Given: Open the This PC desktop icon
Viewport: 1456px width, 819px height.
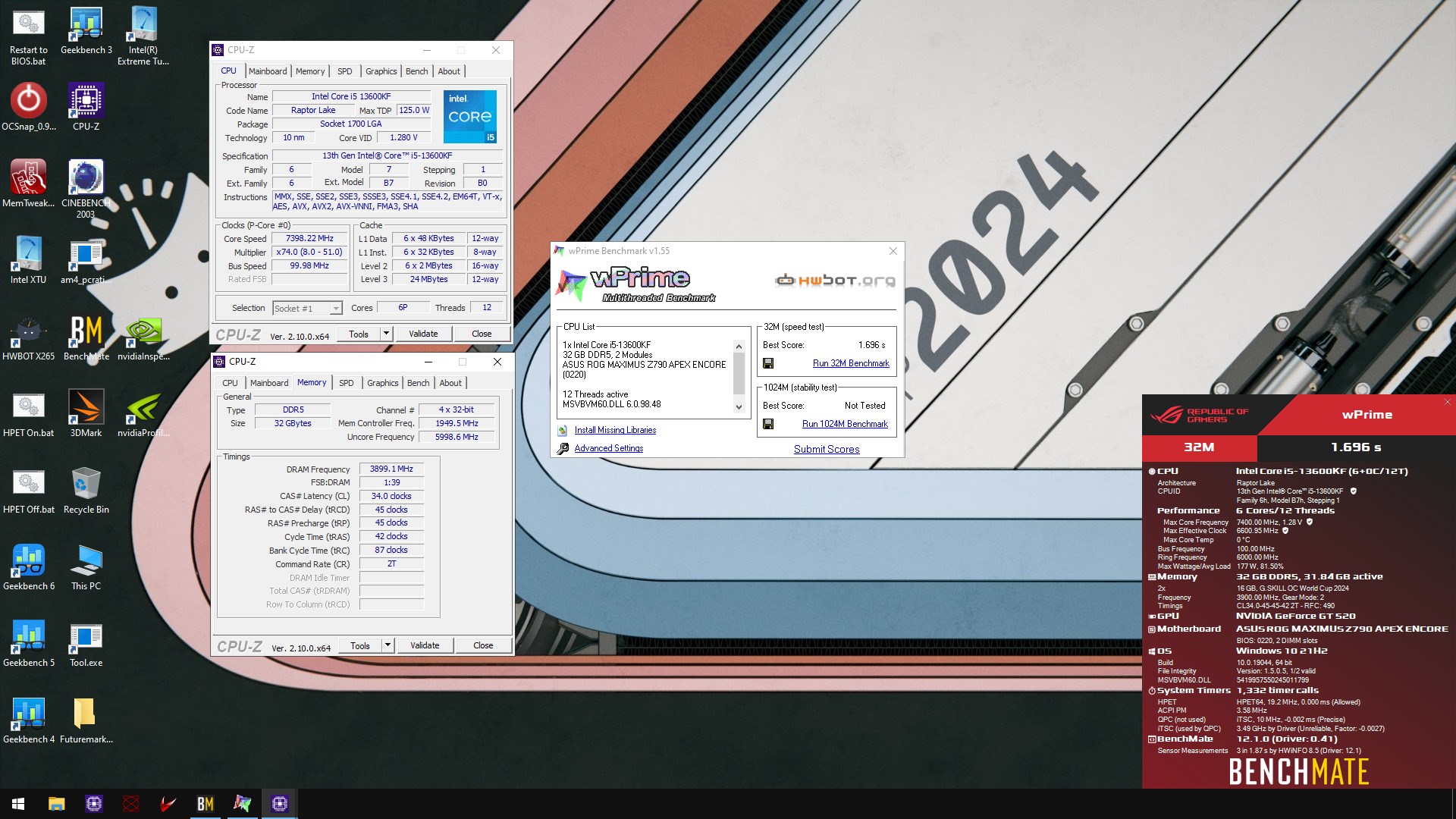Looking at the screenshot, I should [x=86, y=566].
